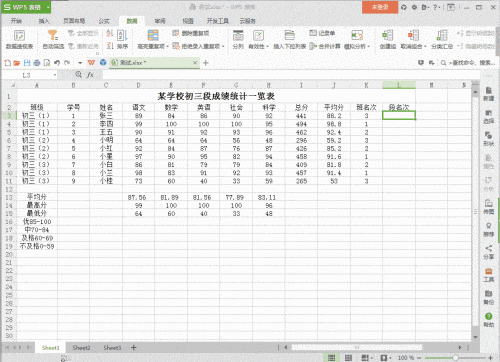This screenshot has height=362, width=500.
Task: Open the 审阅 ribbon tab
Action: pos(160,21)
